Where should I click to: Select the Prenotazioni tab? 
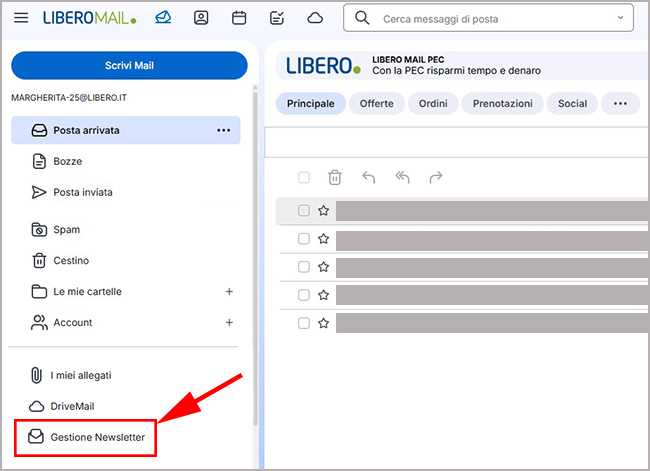502,103
